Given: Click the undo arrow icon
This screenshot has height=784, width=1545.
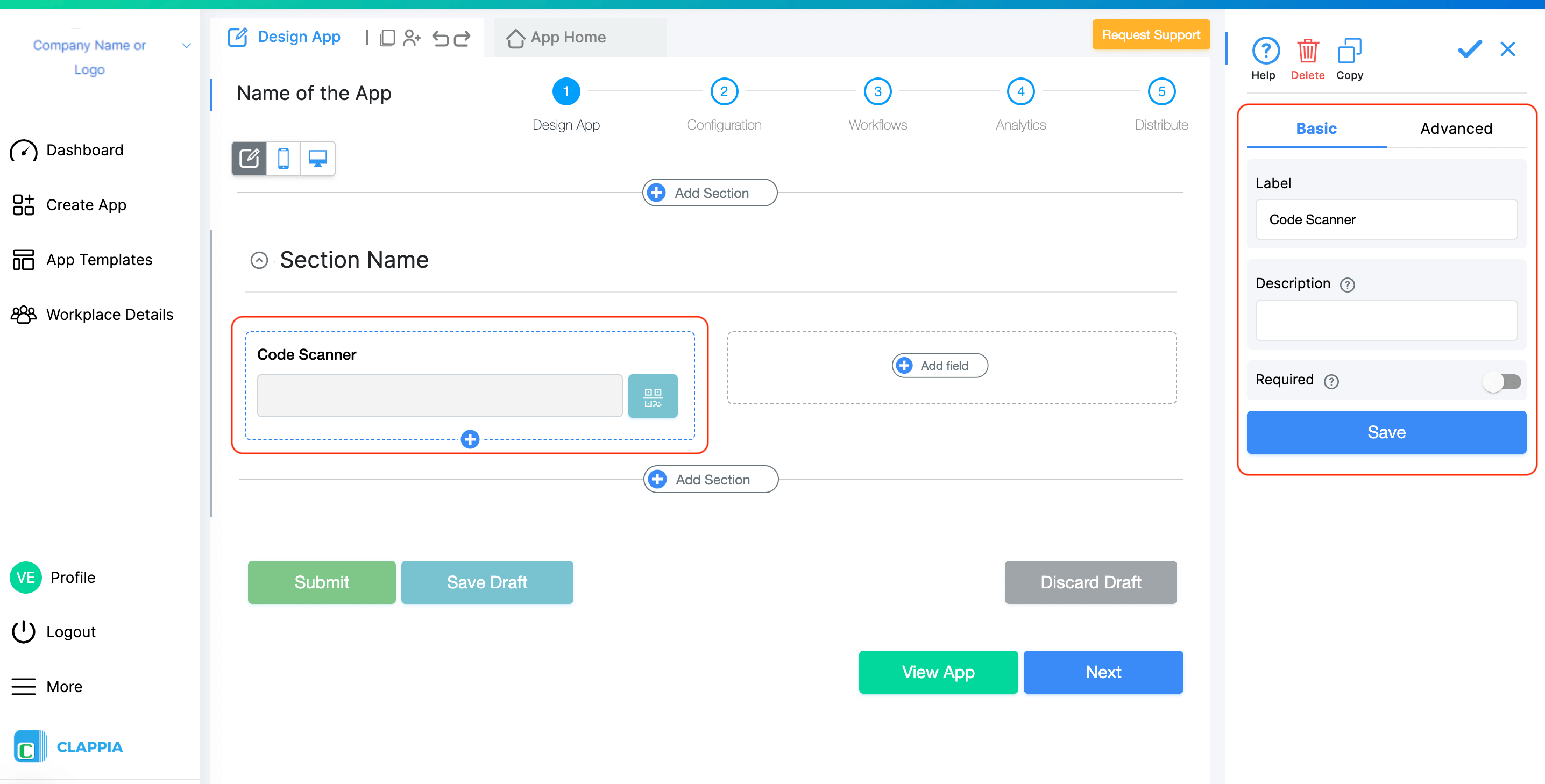Looking at the screenshot, I should (x=440, y=38).
